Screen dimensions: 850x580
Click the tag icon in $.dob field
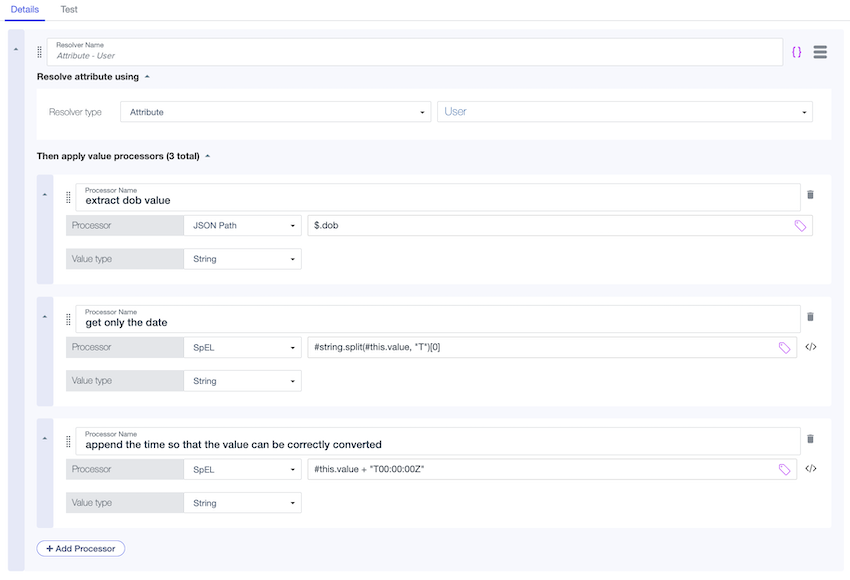800,225
